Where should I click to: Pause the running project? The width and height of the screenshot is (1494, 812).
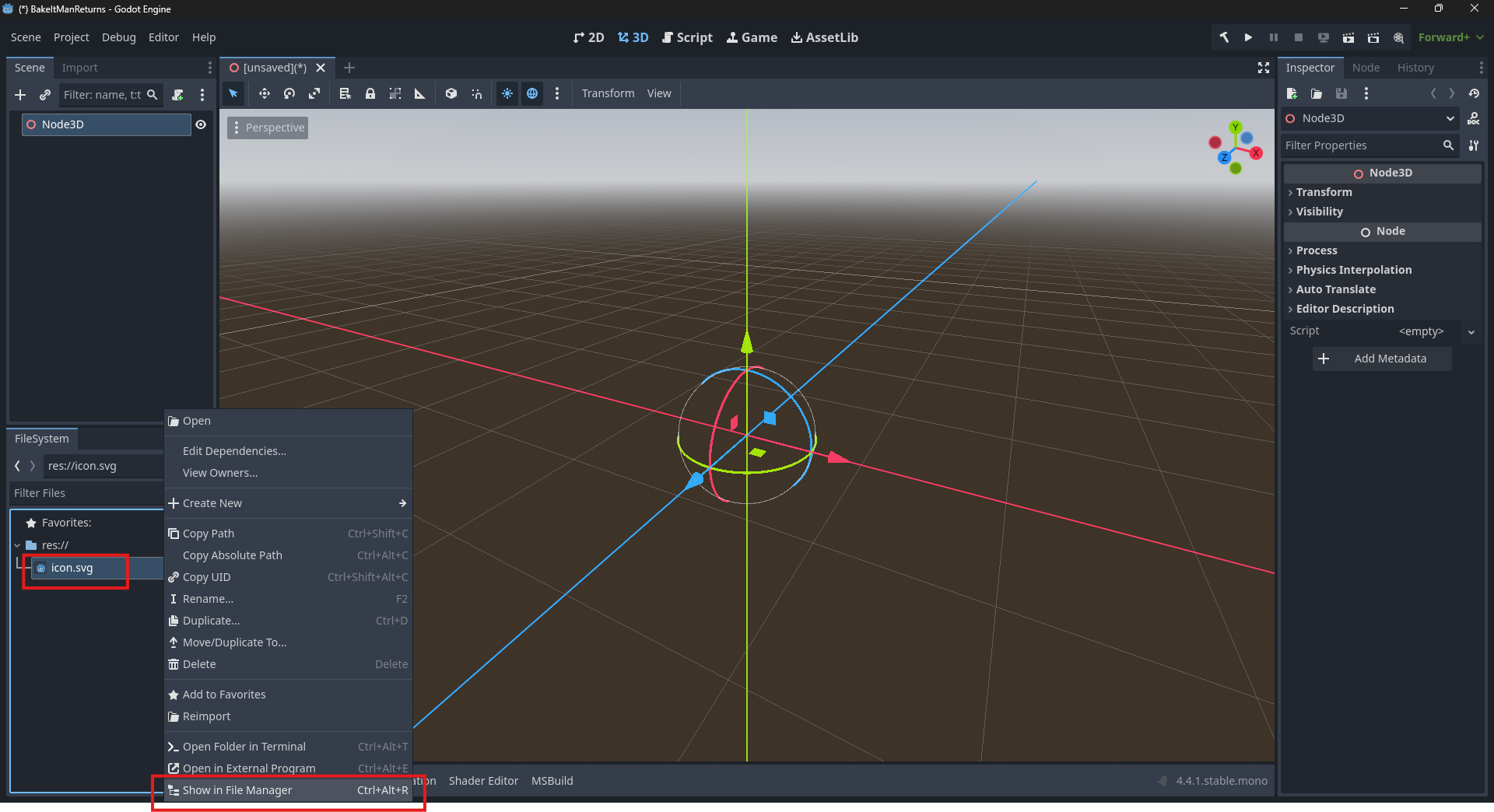point(1274,37)
